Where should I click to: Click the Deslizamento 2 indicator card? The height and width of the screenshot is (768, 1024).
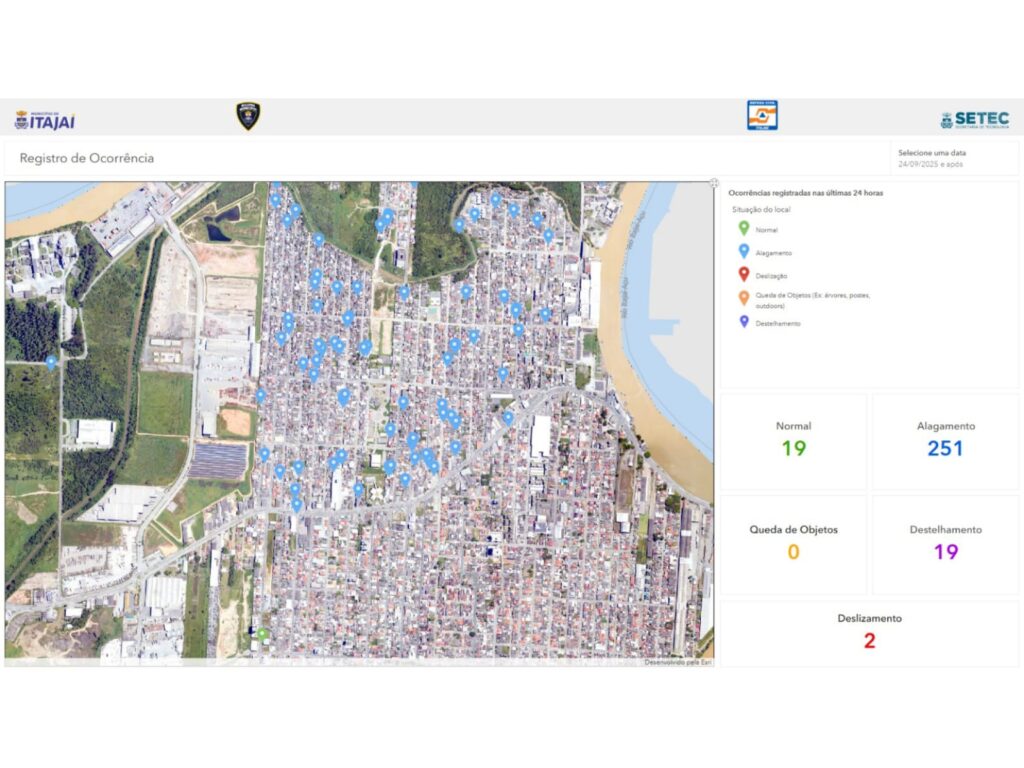tap(869, 633)
